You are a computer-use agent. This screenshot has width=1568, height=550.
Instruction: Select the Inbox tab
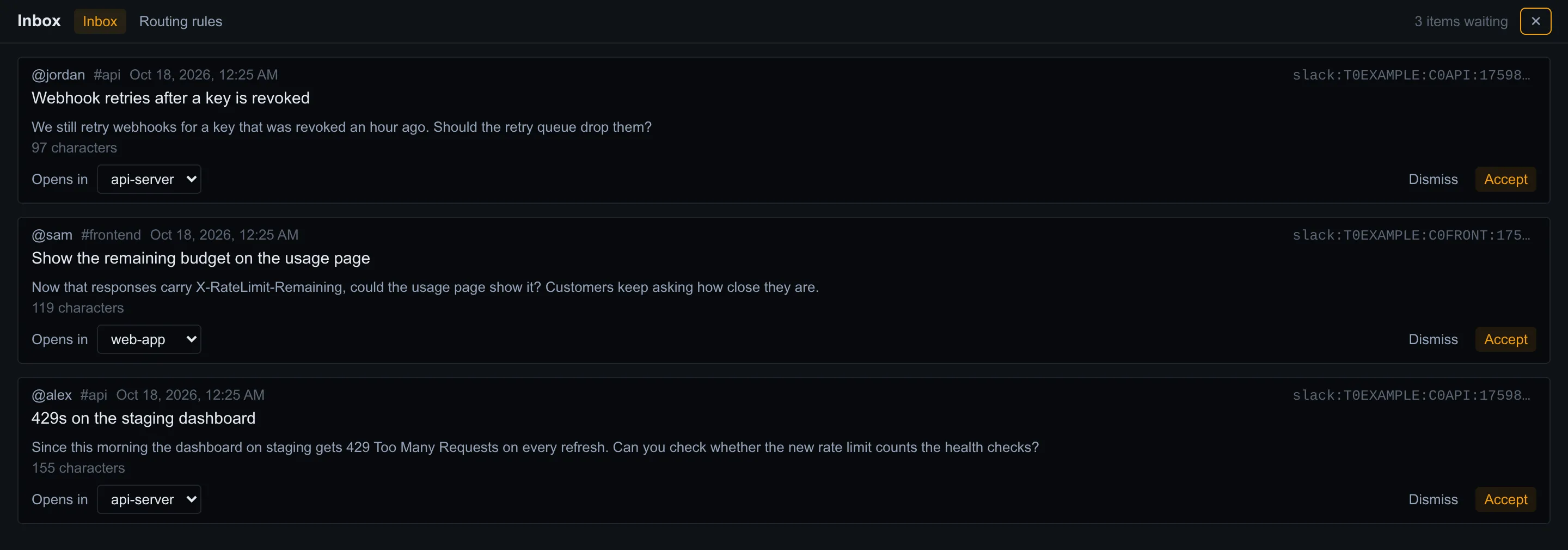[x=100, y=21]
